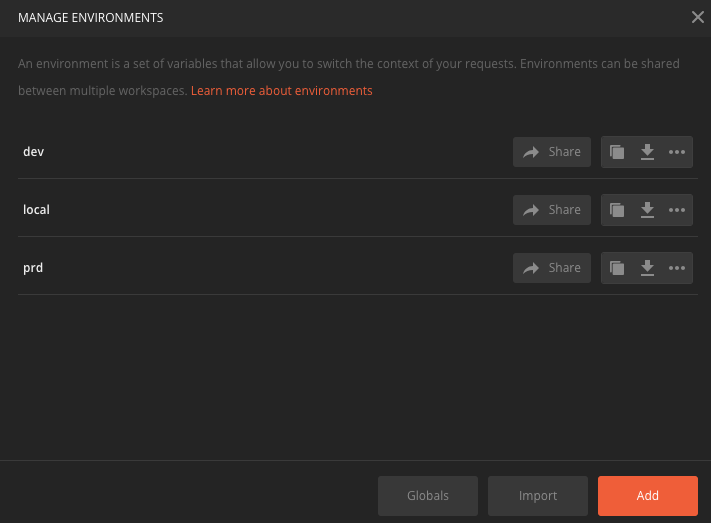Share the dev environment
The image size is (711, 523).
[551, 152]
